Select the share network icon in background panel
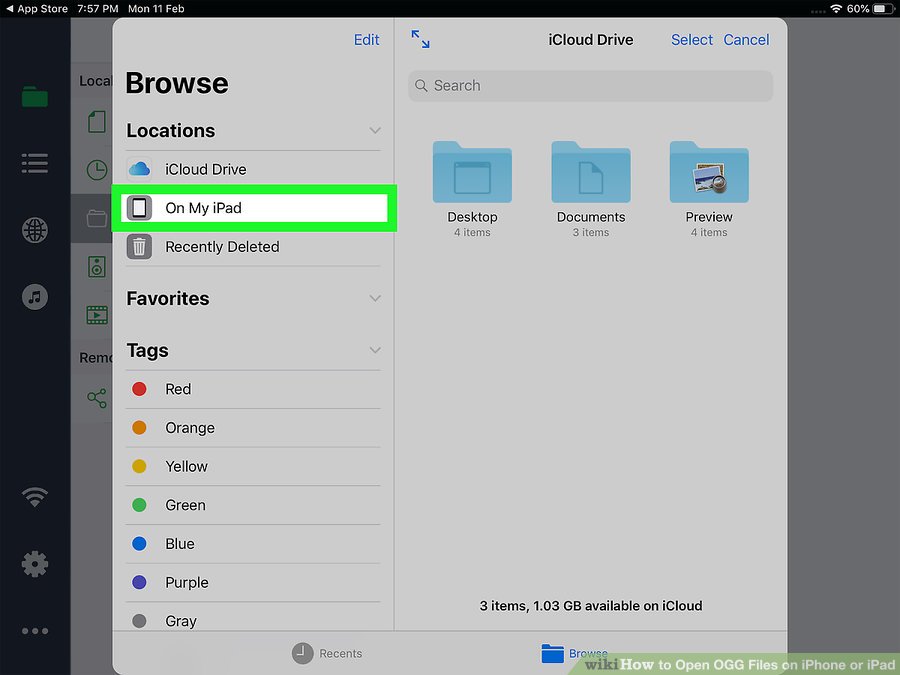The image size is (900, 675). point(96,398)
